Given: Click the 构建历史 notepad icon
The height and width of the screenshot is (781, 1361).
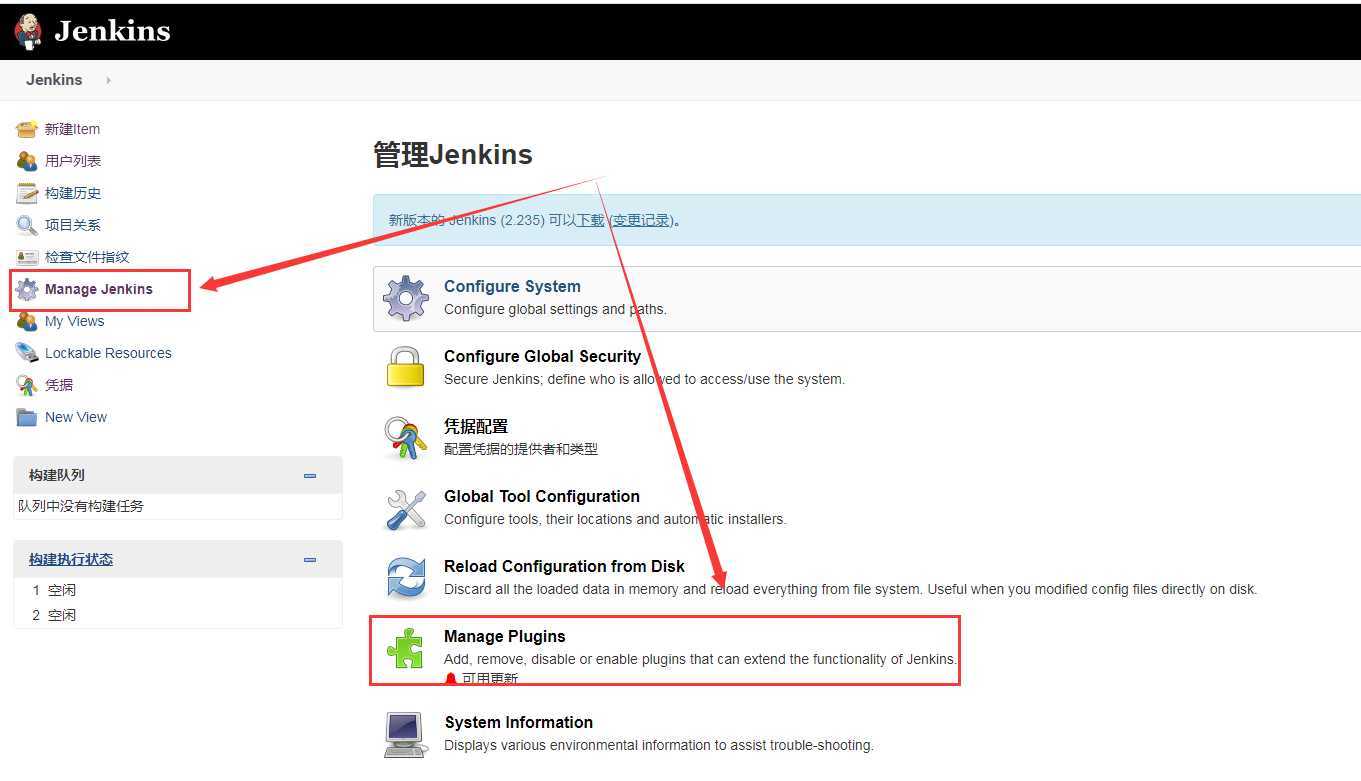Looking at the screenshot, I should (27, 193).
